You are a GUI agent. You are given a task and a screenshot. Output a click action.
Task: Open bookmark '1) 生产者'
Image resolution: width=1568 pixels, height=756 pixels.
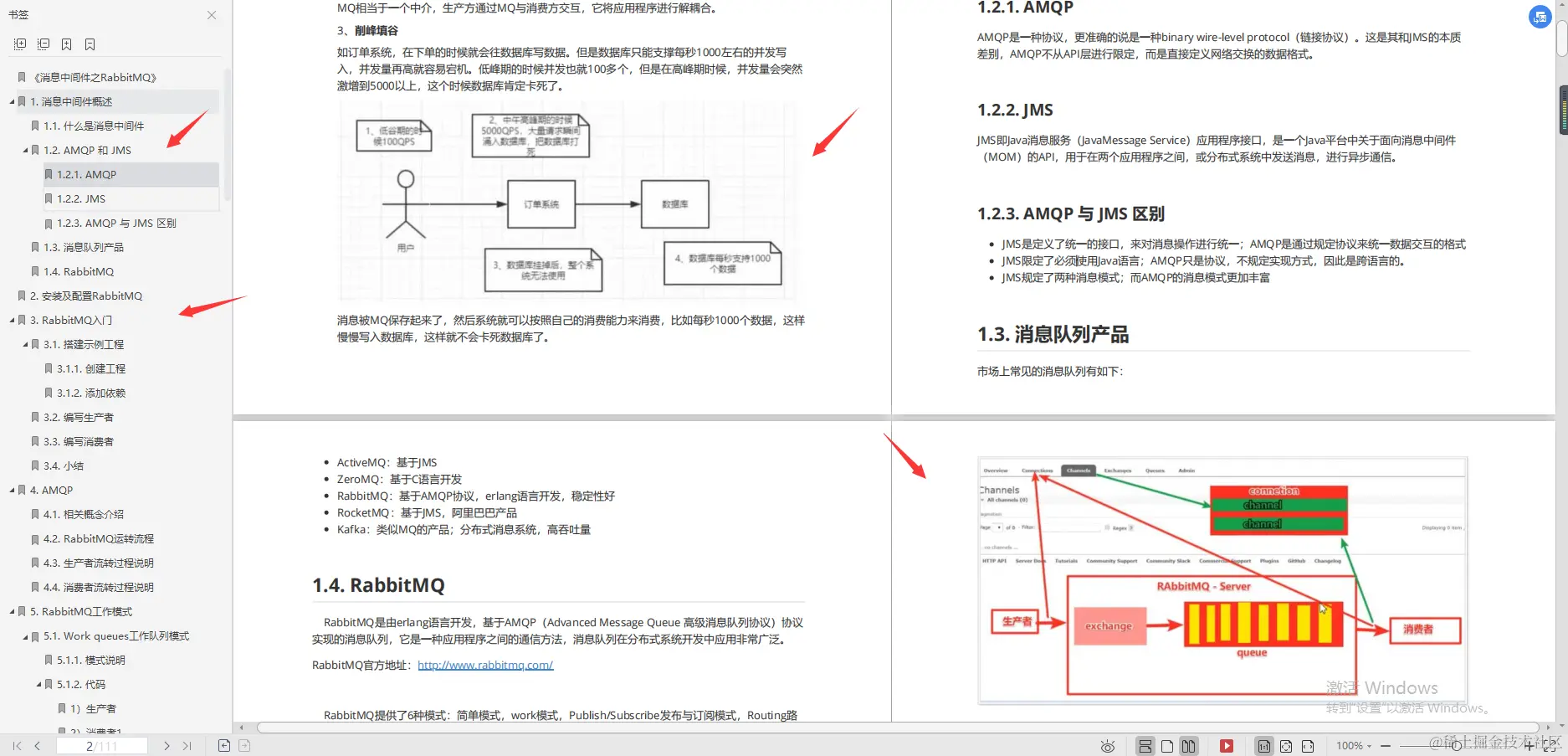(x=93, y=708)
